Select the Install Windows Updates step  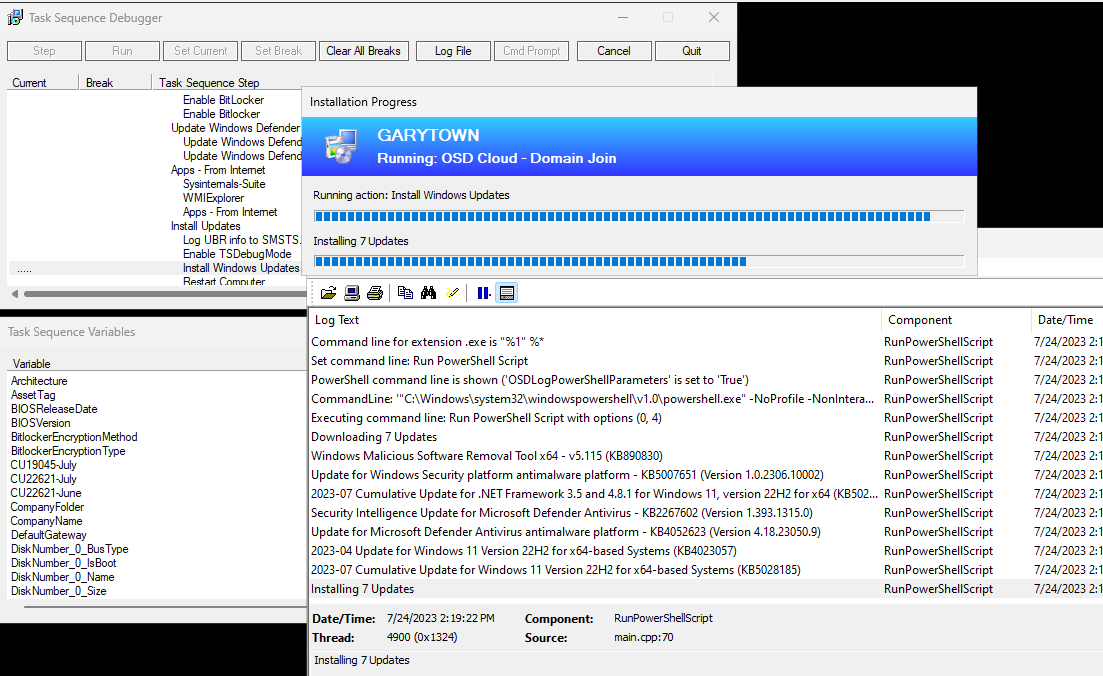241,267
